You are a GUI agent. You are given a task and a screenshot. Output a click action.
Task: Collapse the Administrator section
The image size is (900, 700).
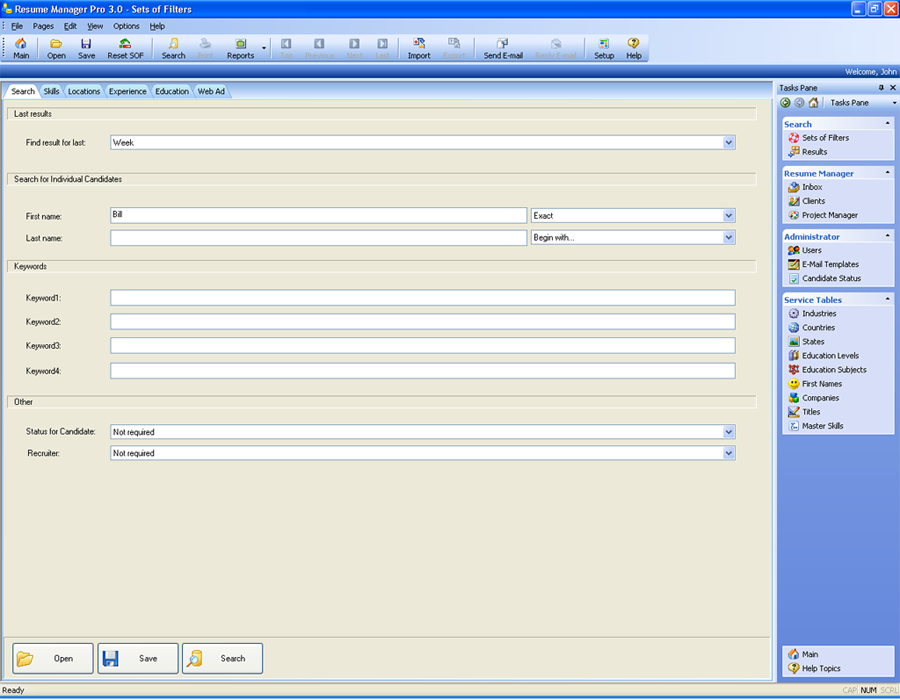click(x=887, y=236)
